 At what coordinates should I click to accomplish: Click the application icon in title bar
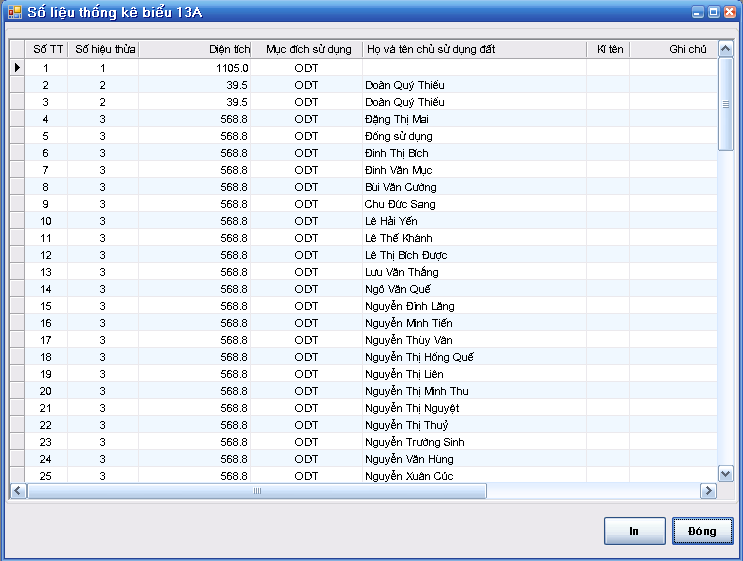click(14, 11)
